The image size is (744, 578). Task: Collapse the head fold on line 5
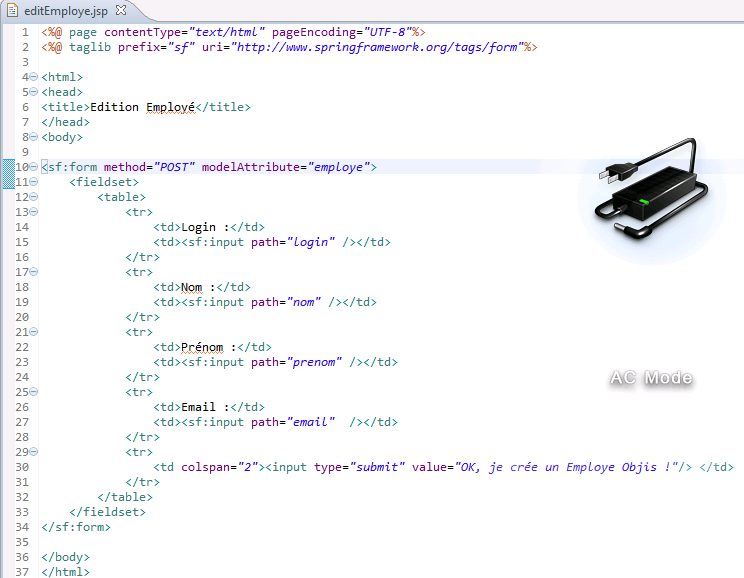34,92
